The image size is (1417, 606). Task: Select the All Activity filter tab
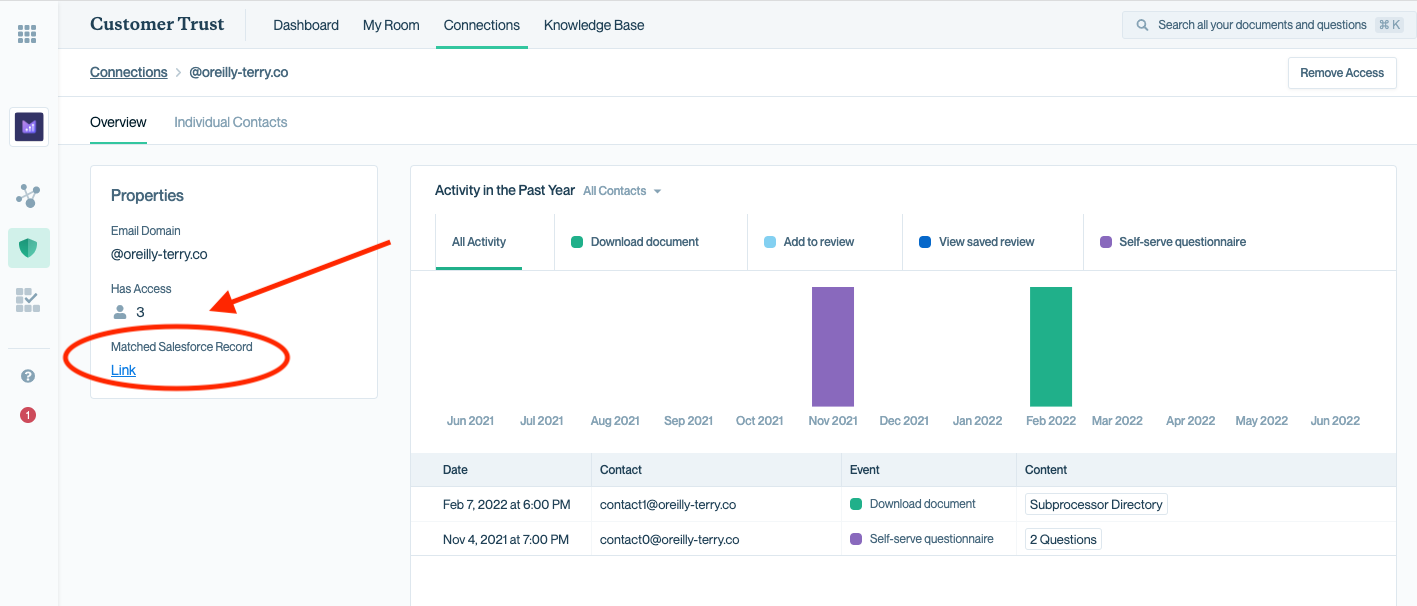tap(479, 242)
